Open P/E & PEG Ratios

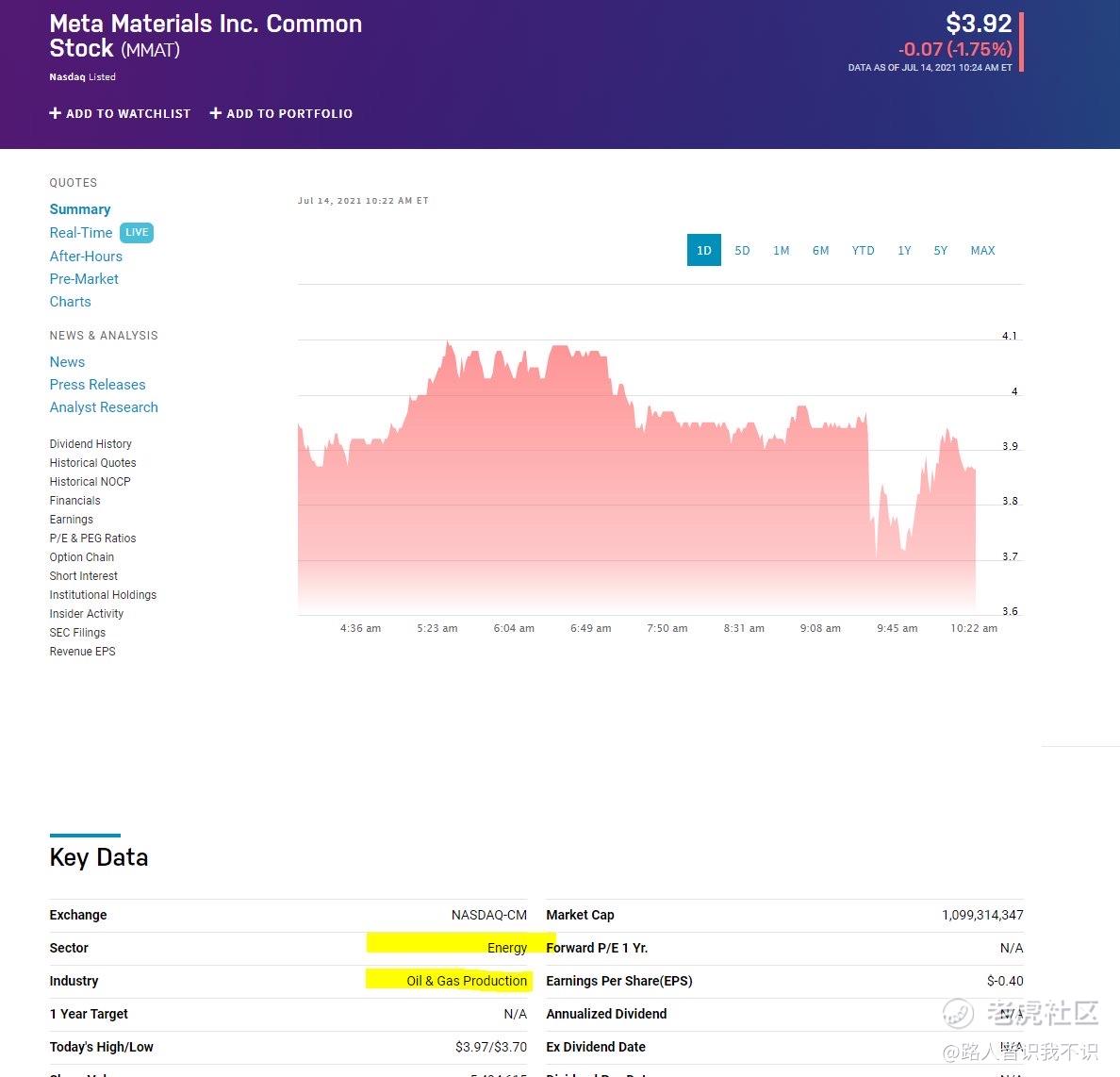point(92,538)
